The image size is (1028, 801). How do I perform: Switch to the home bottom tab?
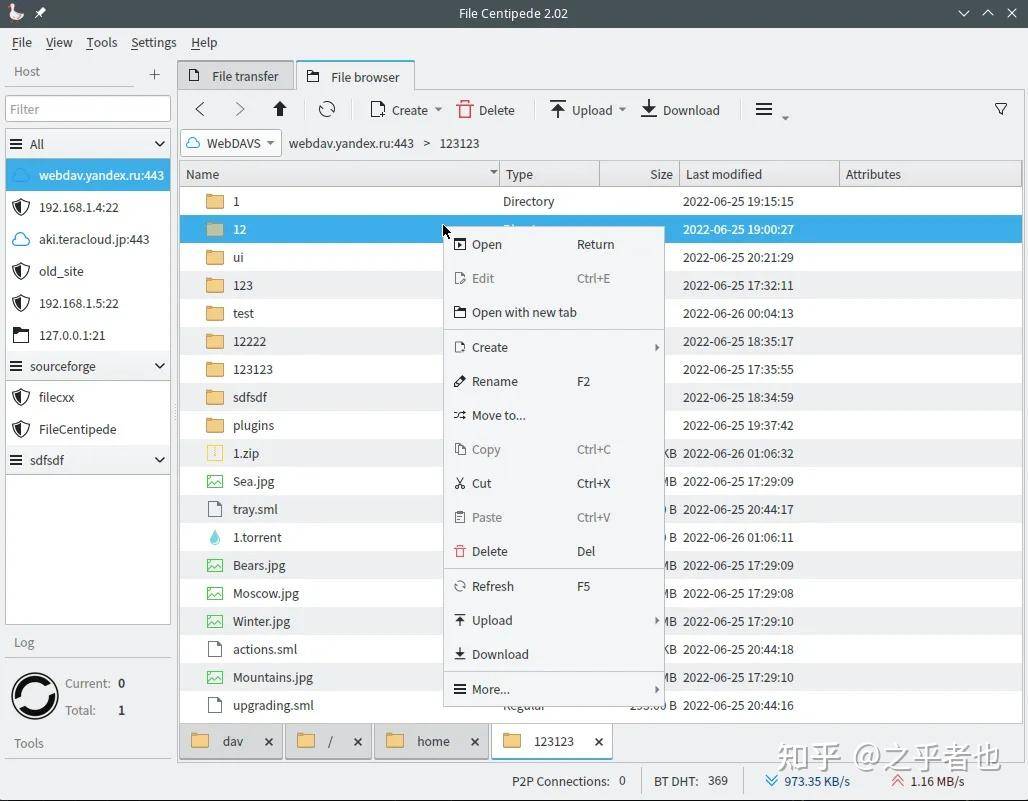(432, 741)
